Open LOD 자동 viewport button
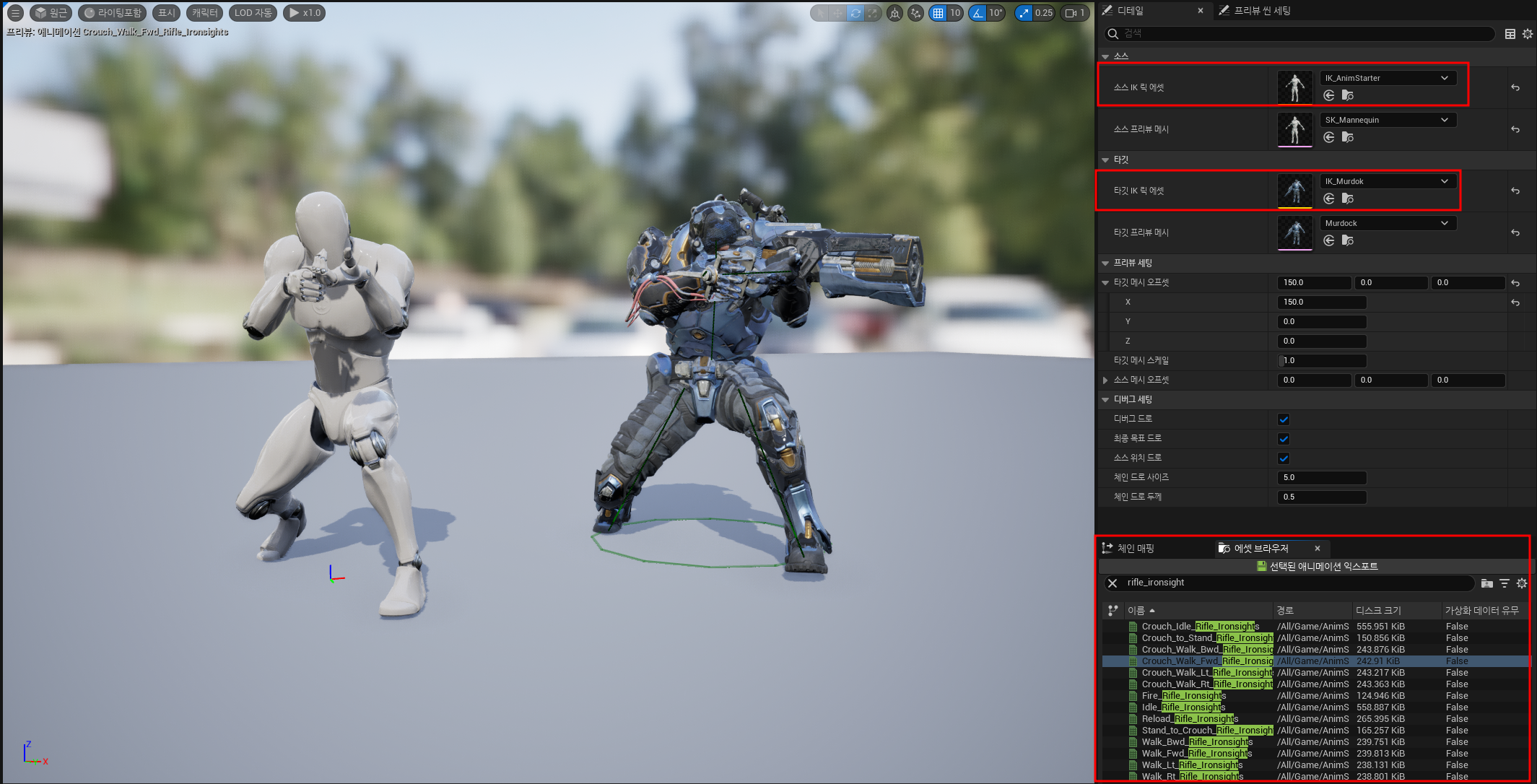Screen dimensions: 1537x784 coord(253,13)
